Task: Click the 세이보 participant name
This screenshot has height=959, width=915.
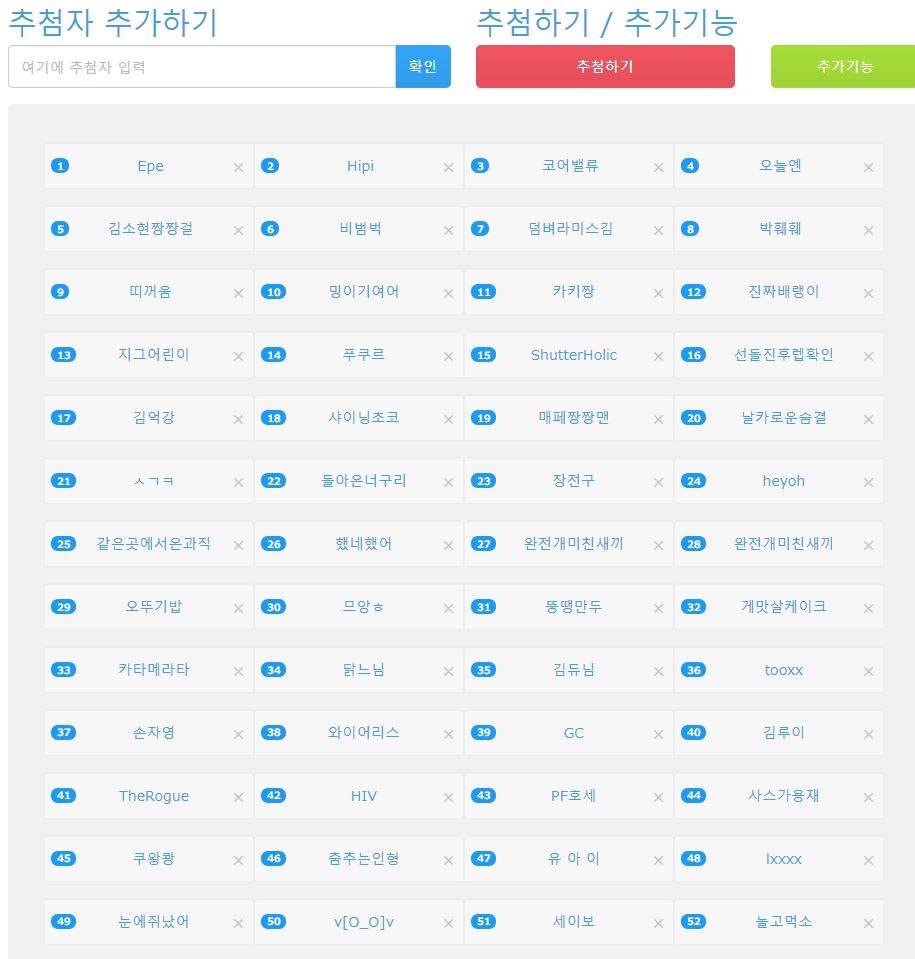Action: tap(573, 922)
